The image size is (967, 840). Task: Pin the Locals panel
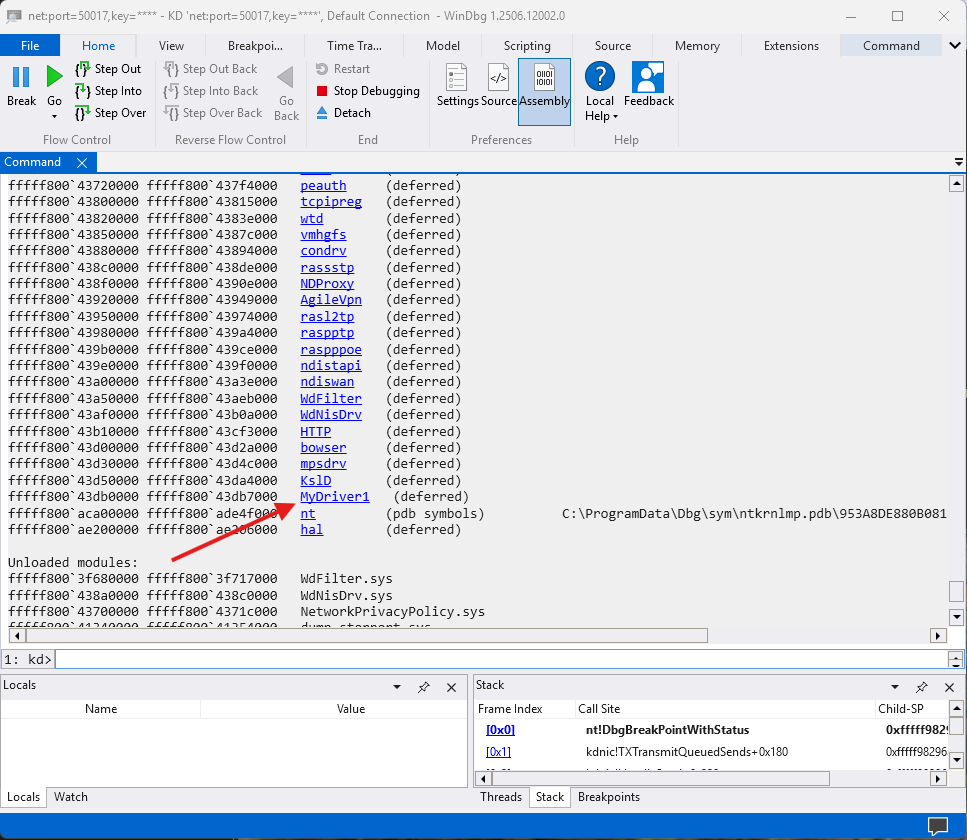424,687
